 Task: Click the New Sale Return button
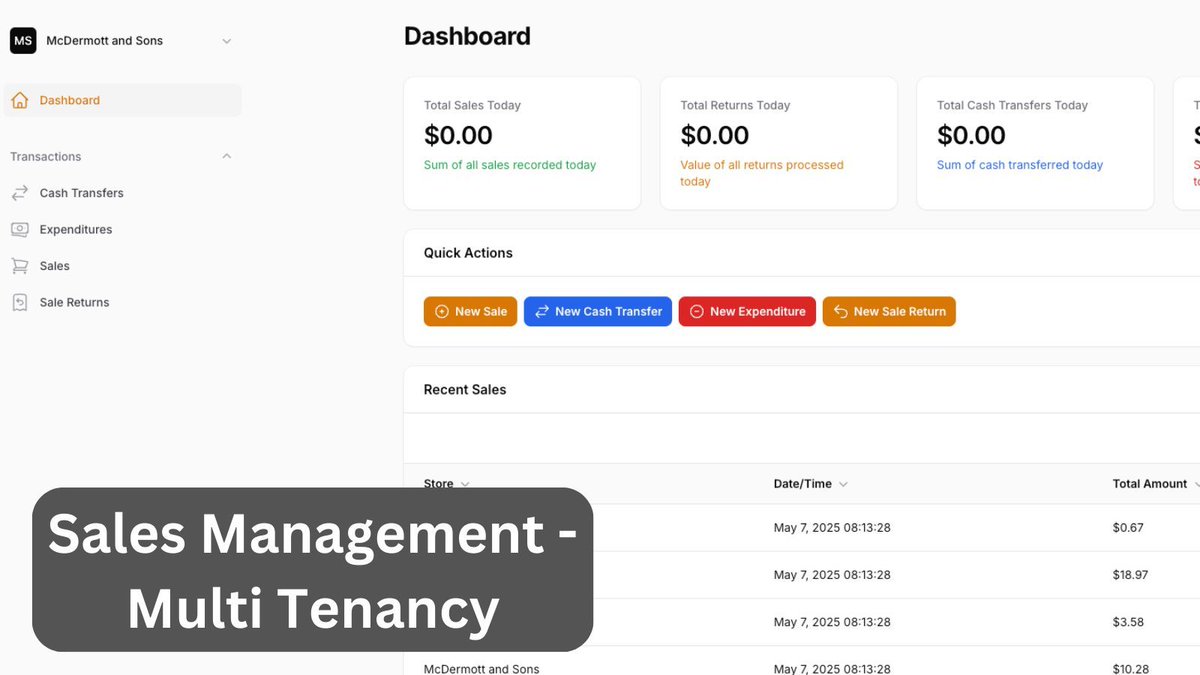pos(889,312)
